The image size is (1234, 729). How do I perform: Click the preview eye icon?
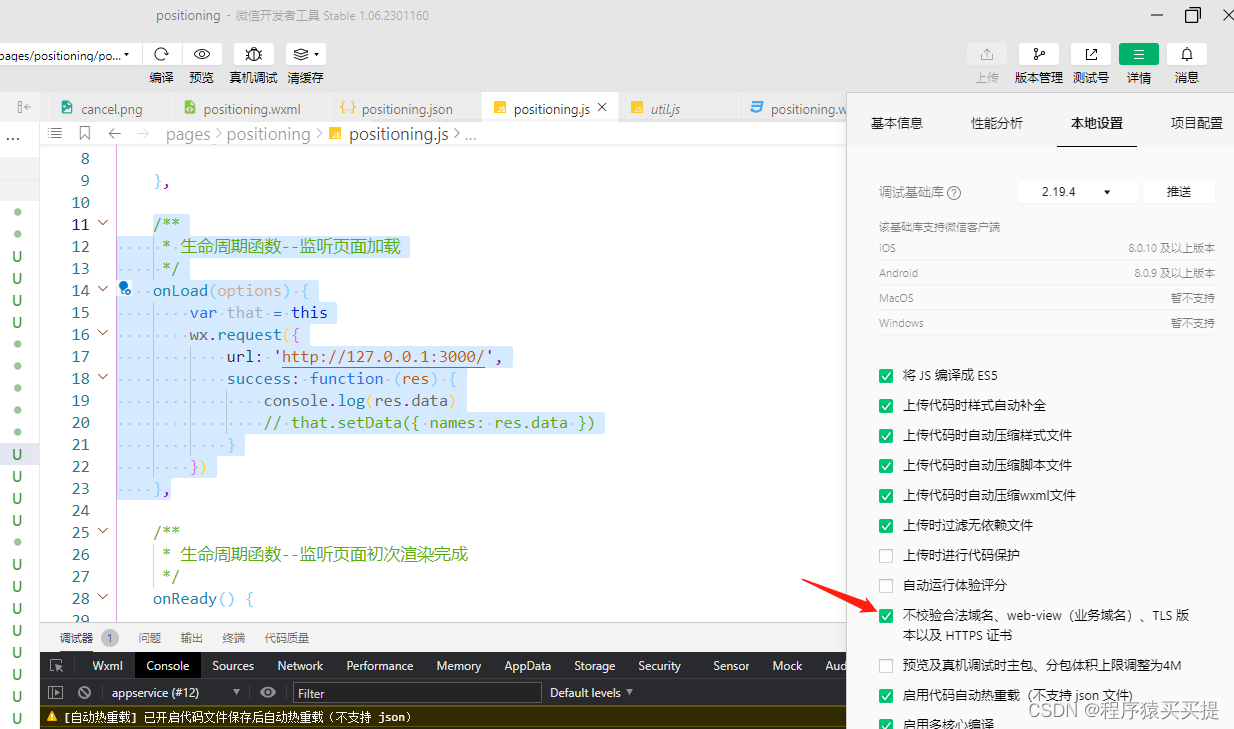pos(202,54)
